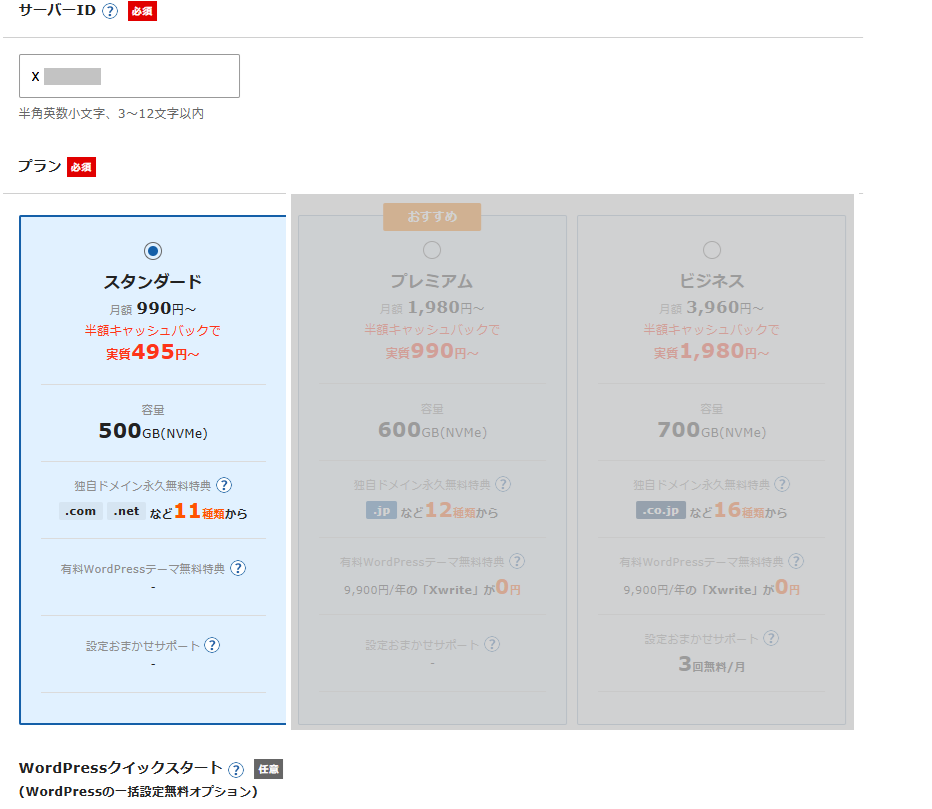
Task: Click the .co.jp domain tag in ビジネス
Action: tap(661, 510)
